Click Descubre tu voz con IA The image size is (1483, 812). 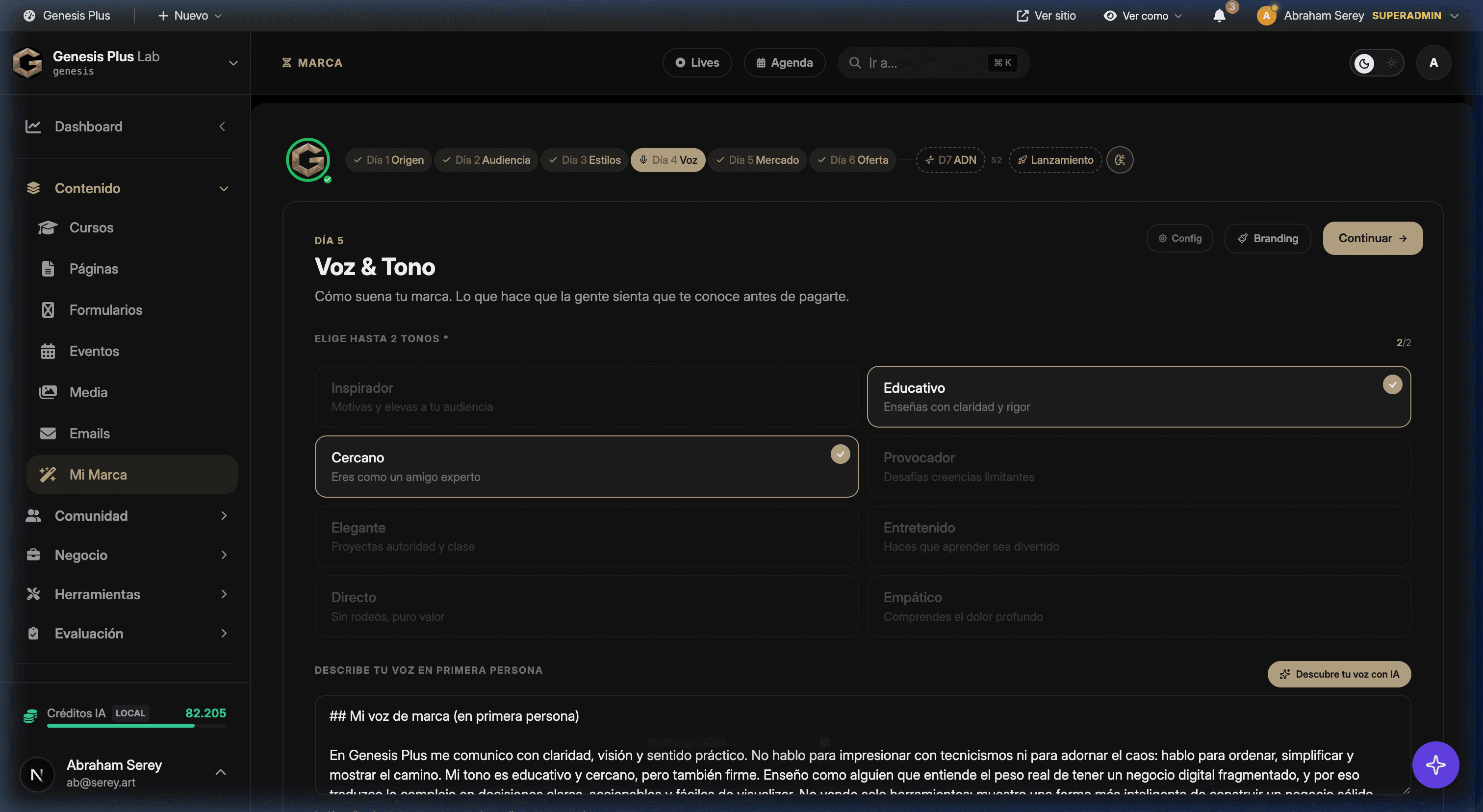click(1339, 674)
